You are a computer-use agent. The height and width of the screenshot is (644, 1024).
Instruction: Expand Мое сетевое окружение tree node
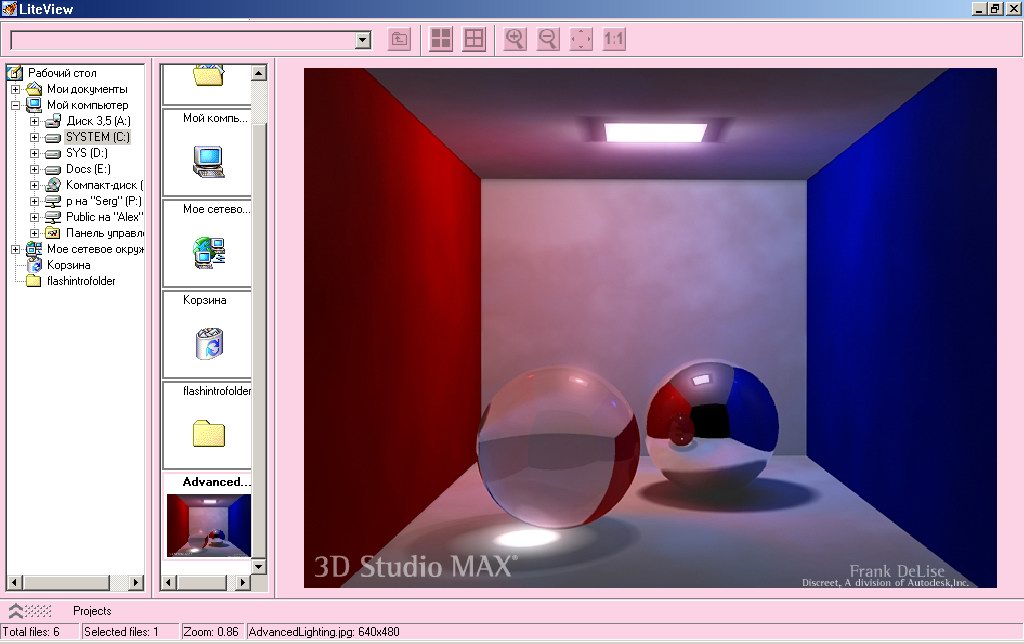coord(16,249)
